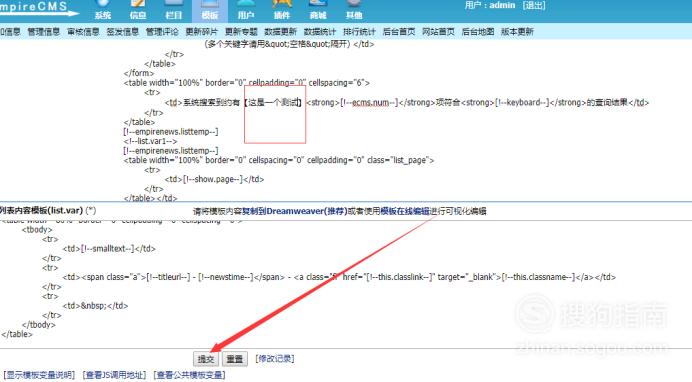Visit 网站首页 link

pyautogui.click(x=438, y=32)
